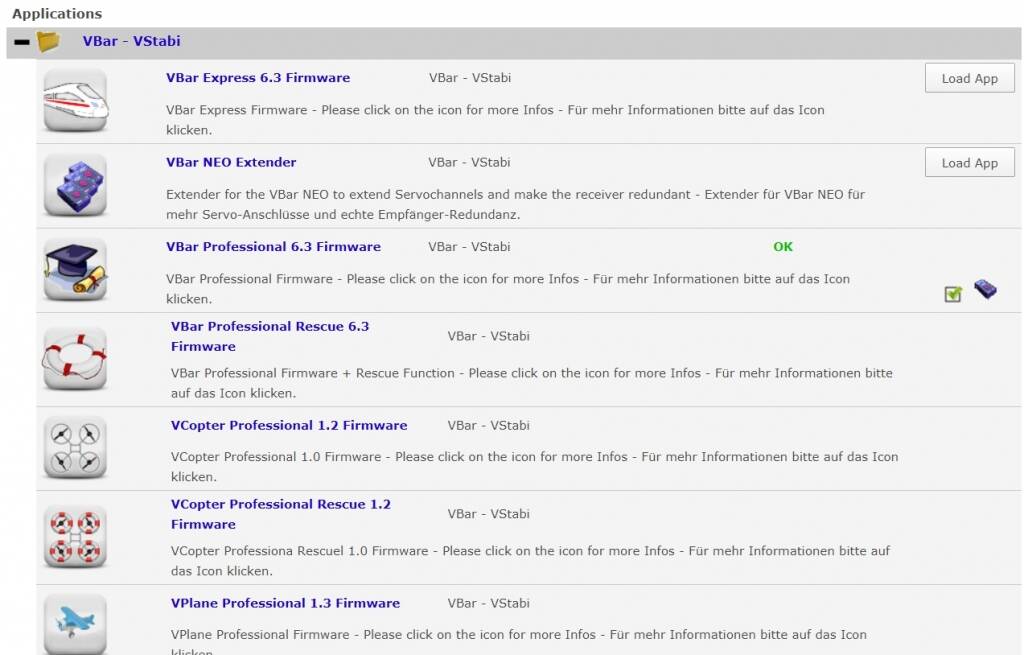Click the VBar NEO Extender blocks icon
The height and width of the screenshot is (655, 1024).
click(x=75, y=185)
